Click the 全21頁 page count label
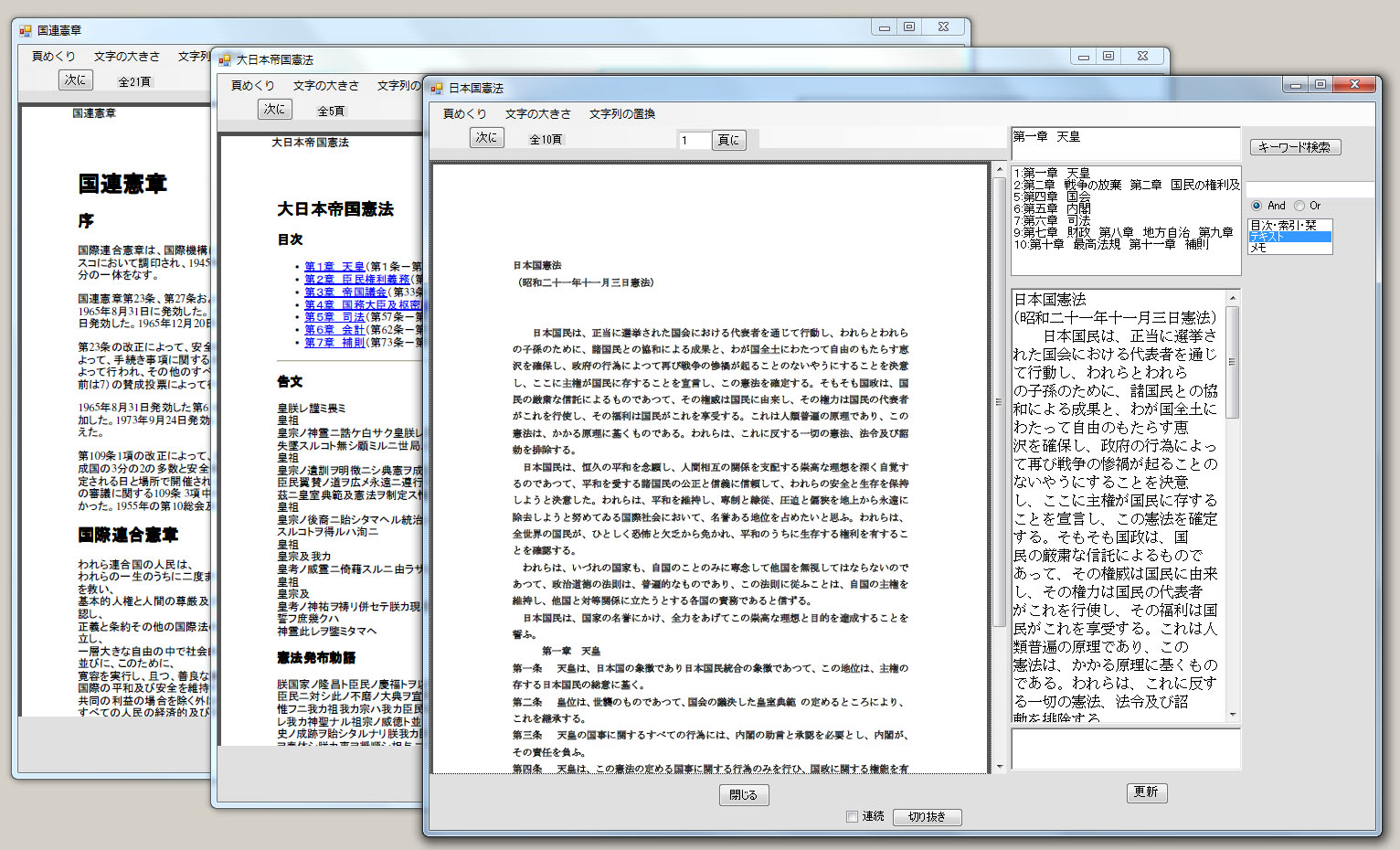 coord(134,82)
